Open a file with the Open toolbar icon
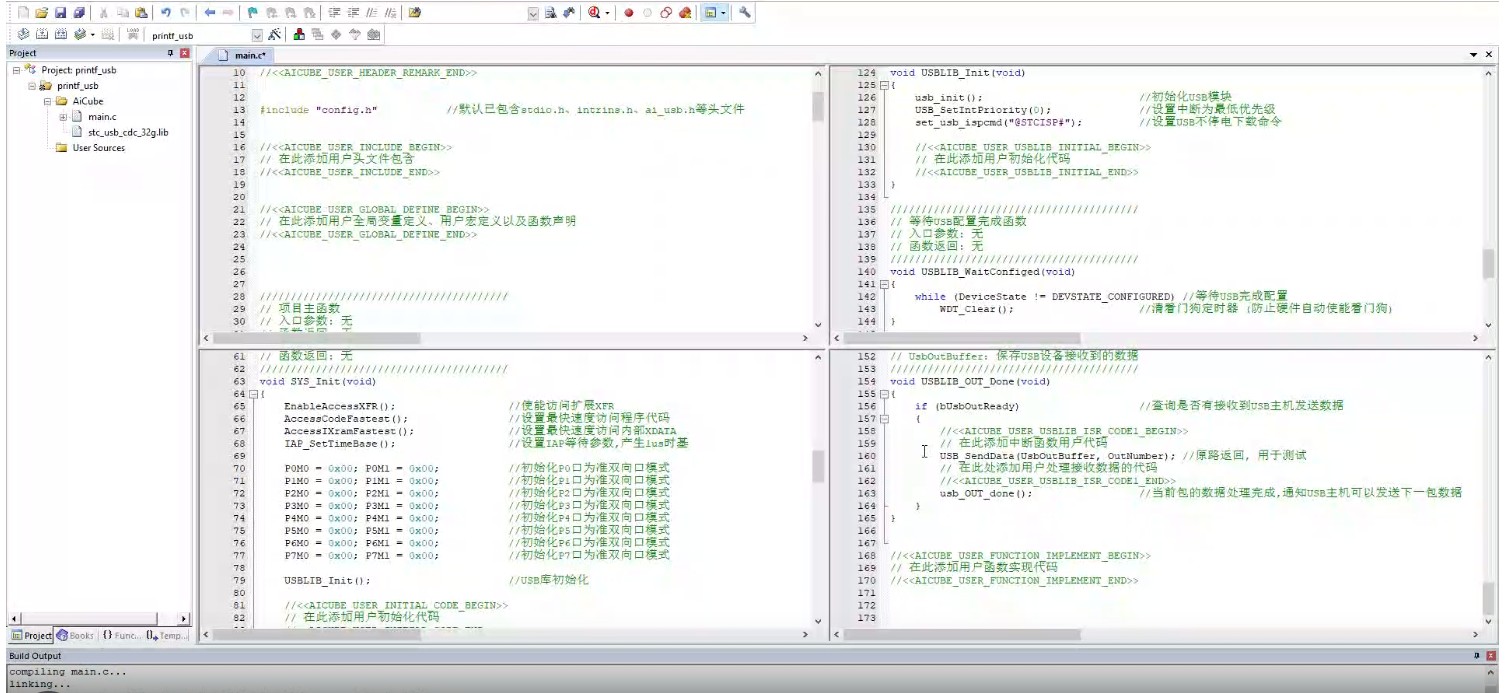The width and height of the screenshot is (1511, 693). (41, 13)
